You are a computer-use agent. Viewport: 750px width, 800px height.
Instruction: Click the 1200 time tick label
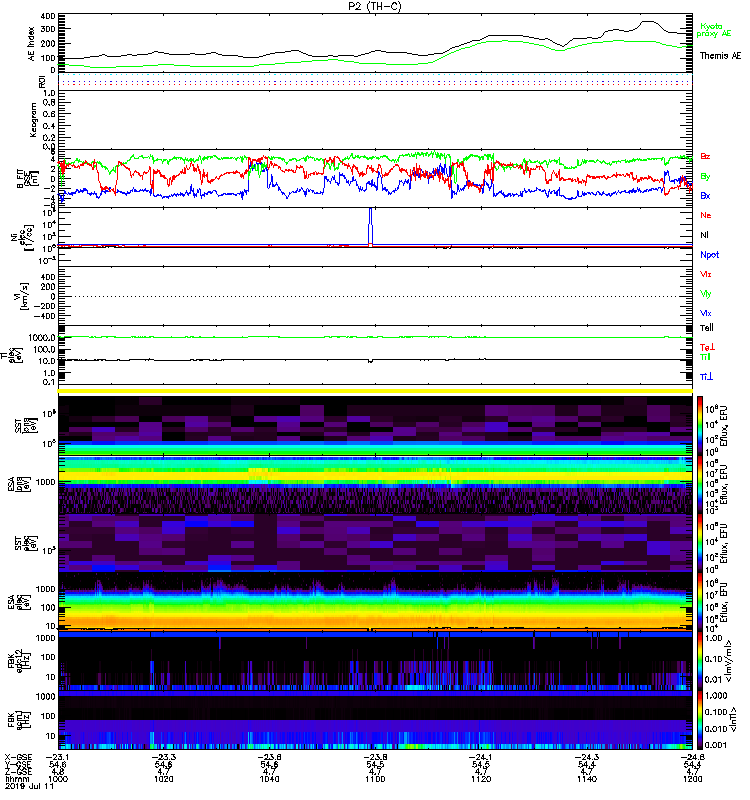[692, 779]
